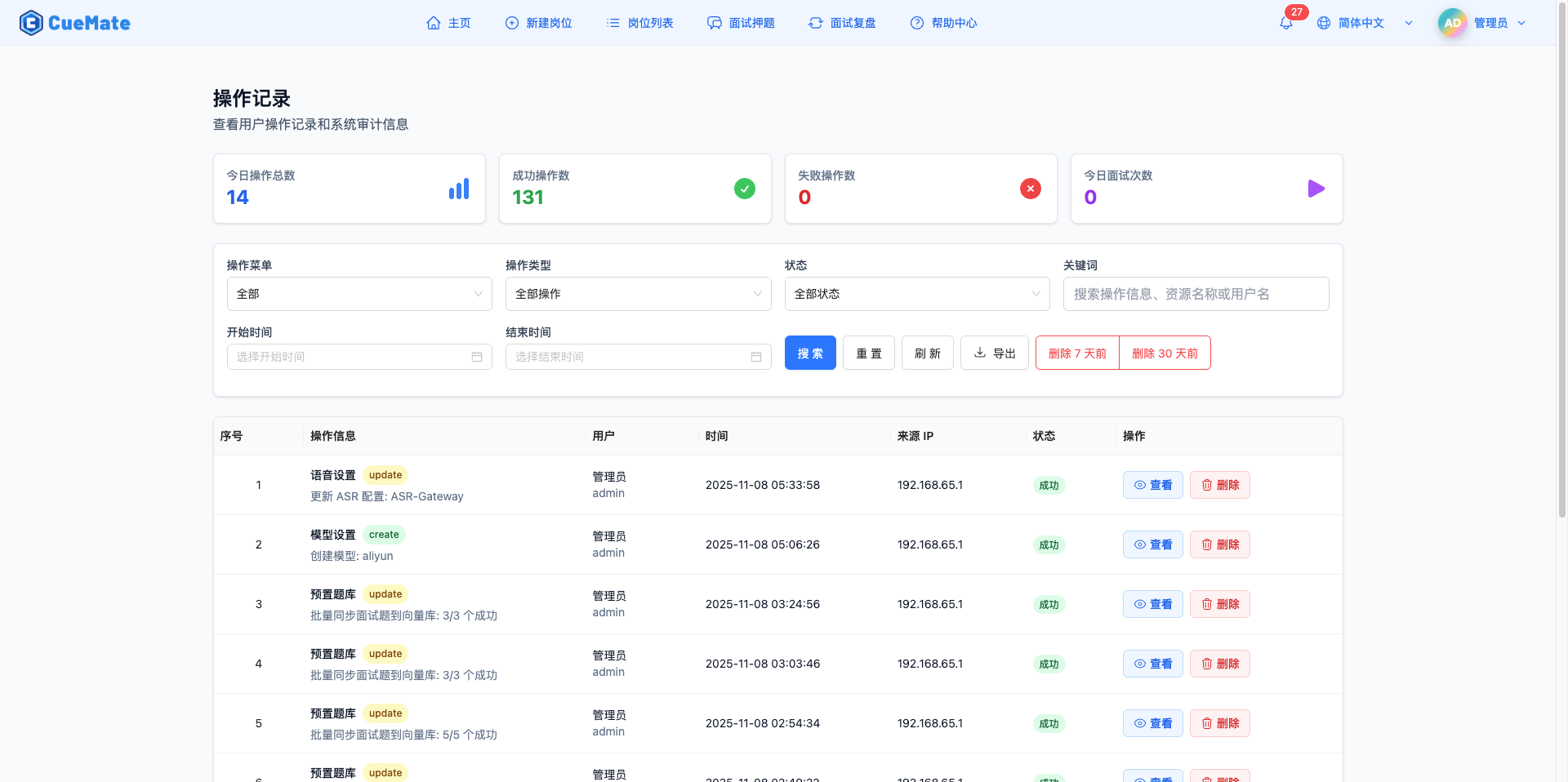Click the eye icon on row 1 查看 button
The image size is (1568, 782).
[1141, 485]
